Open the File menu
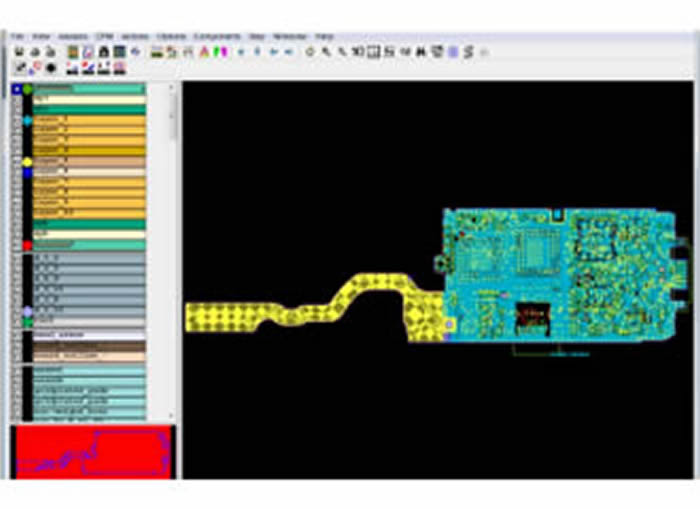The height and width of the screenshot is (509, 700). [18, 36]
